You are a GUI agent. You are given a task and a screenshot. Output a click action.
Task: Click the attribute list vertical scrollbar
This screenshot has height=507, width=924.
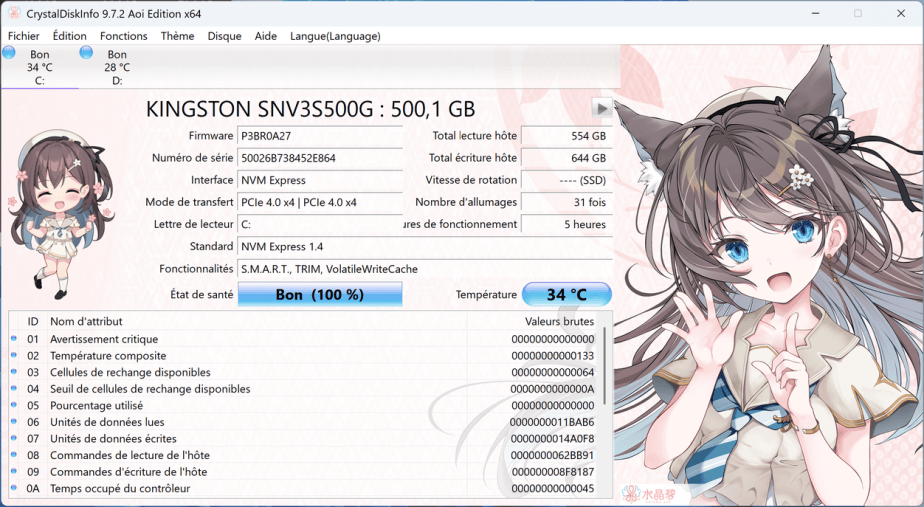point(605,366)
